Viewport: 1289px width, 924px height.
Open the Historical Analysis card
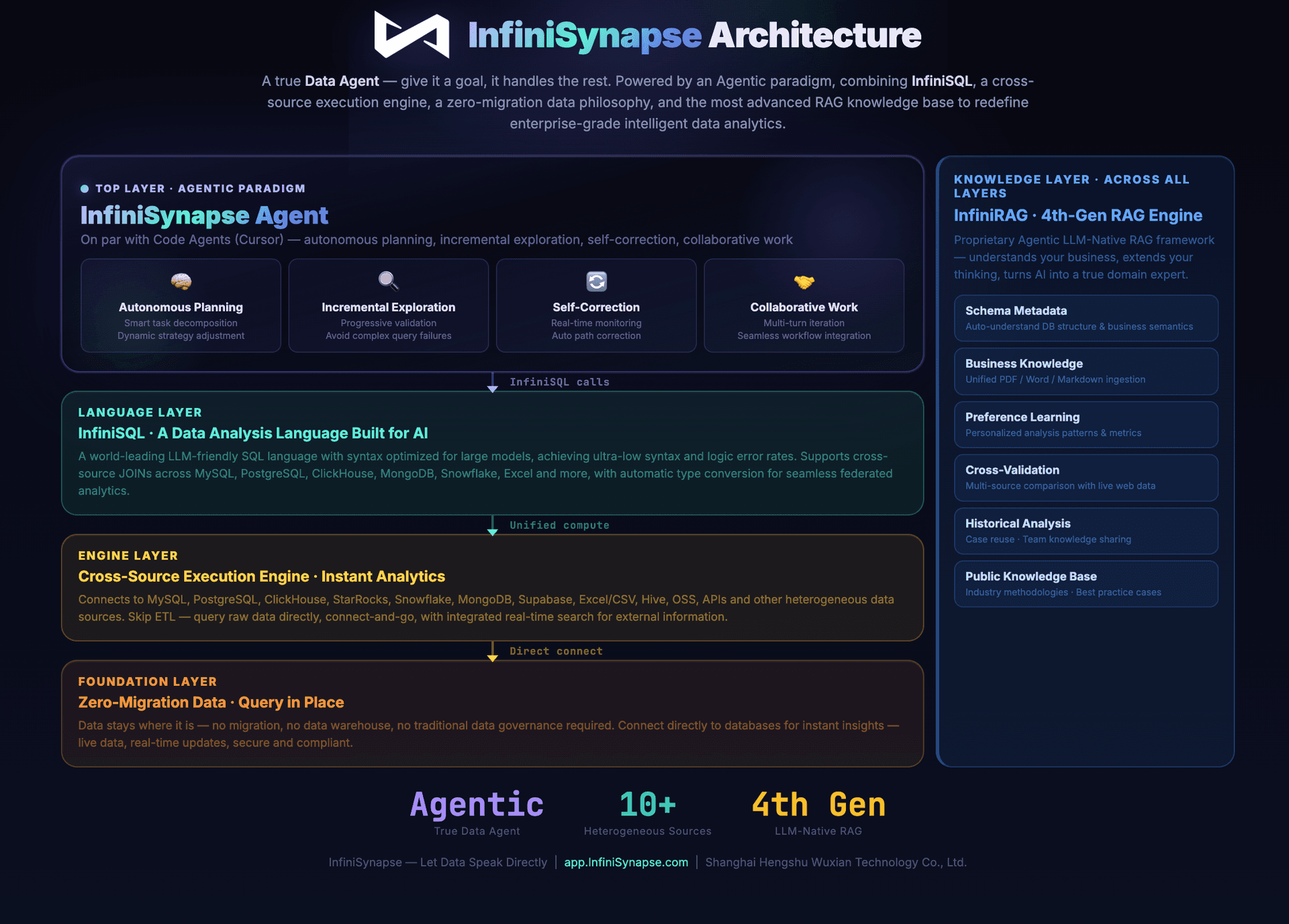coord(1086,531)
